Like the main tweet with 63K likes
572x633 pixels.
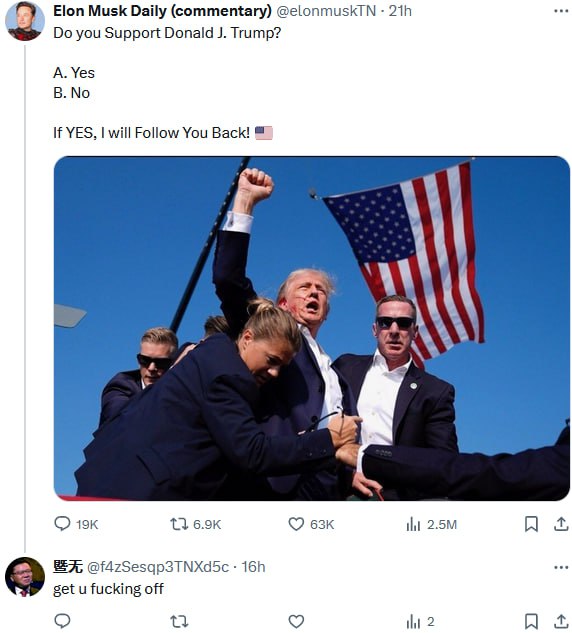(x=311, y=524)
